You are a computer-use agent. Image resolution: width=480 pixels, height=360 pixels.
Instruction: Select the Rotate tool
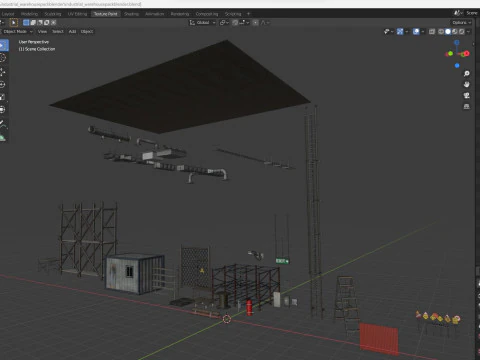click(3, 84)
